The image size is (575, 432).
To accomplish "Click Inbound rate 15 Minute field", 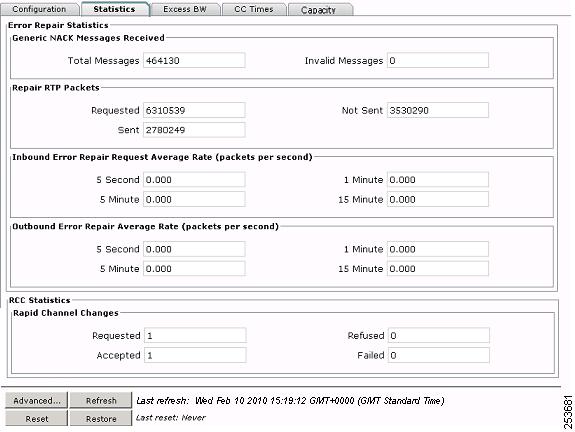I will tap(438, 199).
